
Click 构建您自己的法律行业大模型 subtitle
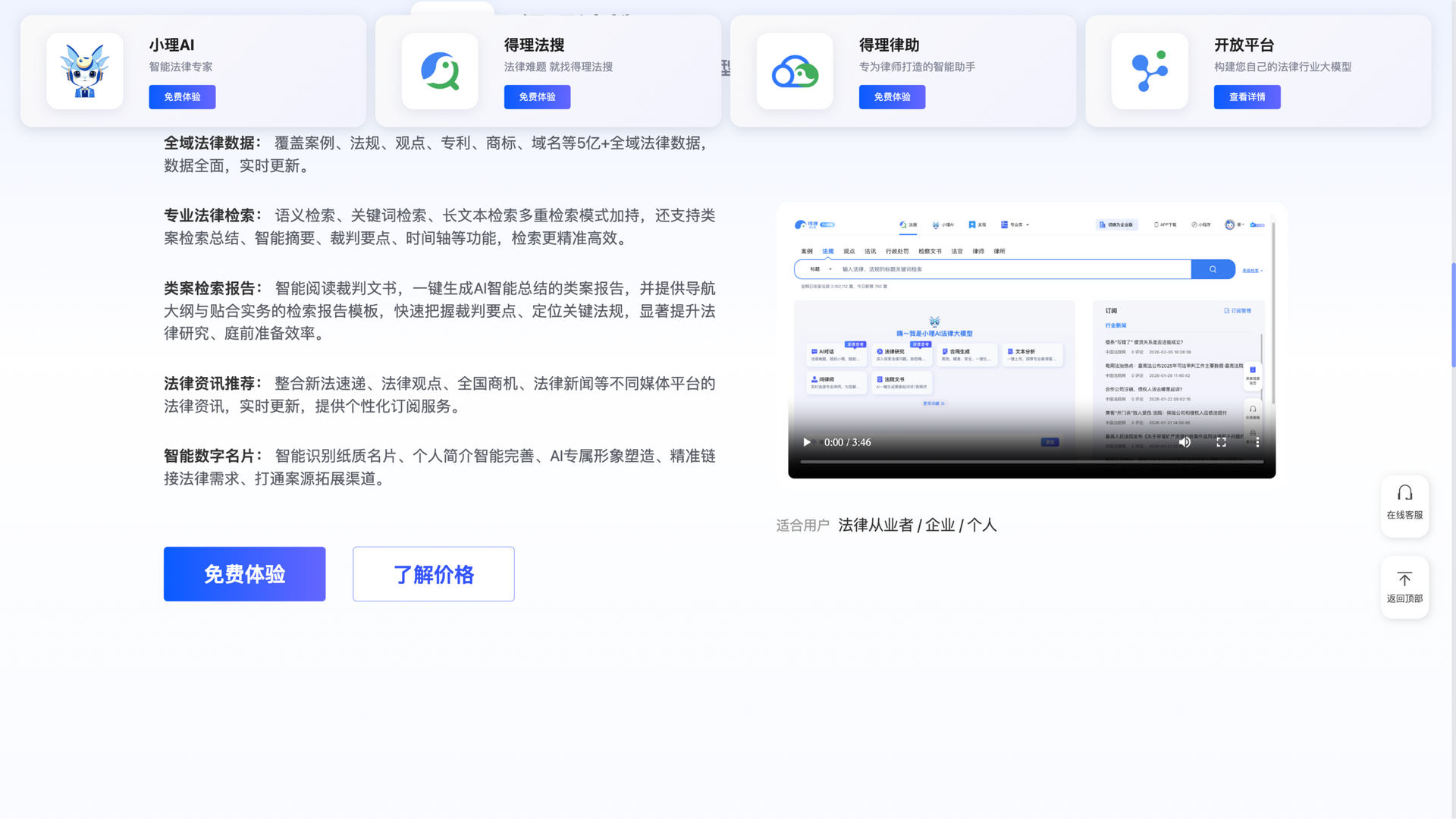click(x=1282, y=67)
